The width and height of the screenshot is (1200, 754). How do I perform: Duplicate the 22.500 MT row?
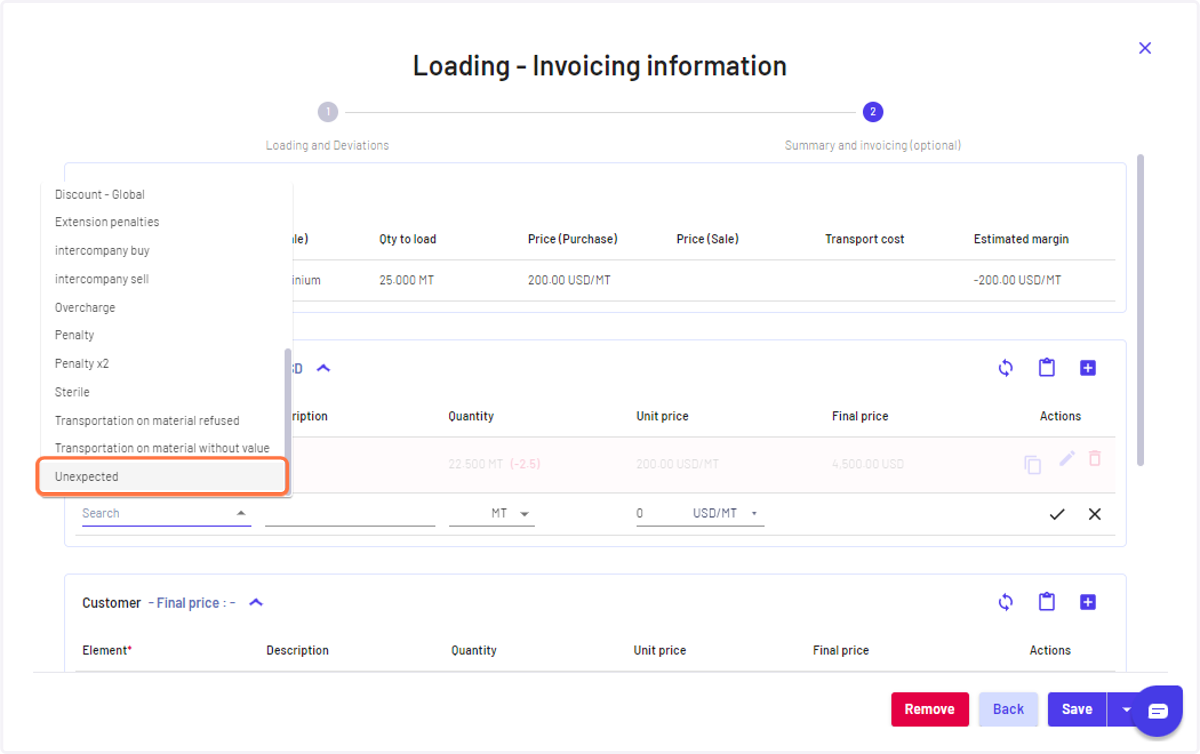pos(1033,464)
